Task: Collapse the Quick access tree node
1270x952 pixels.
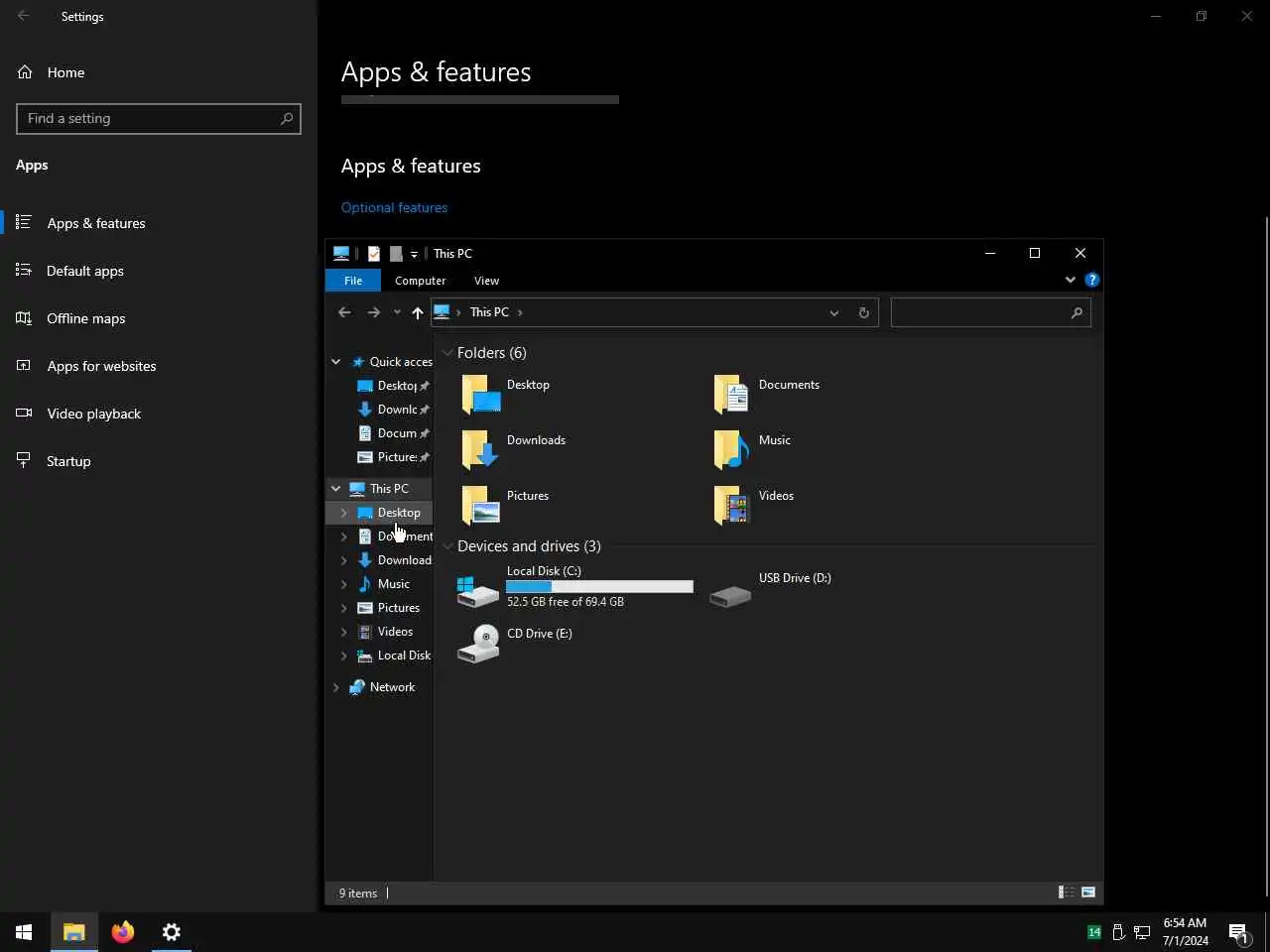Action: pyautogui.click(x=336, y=362)
